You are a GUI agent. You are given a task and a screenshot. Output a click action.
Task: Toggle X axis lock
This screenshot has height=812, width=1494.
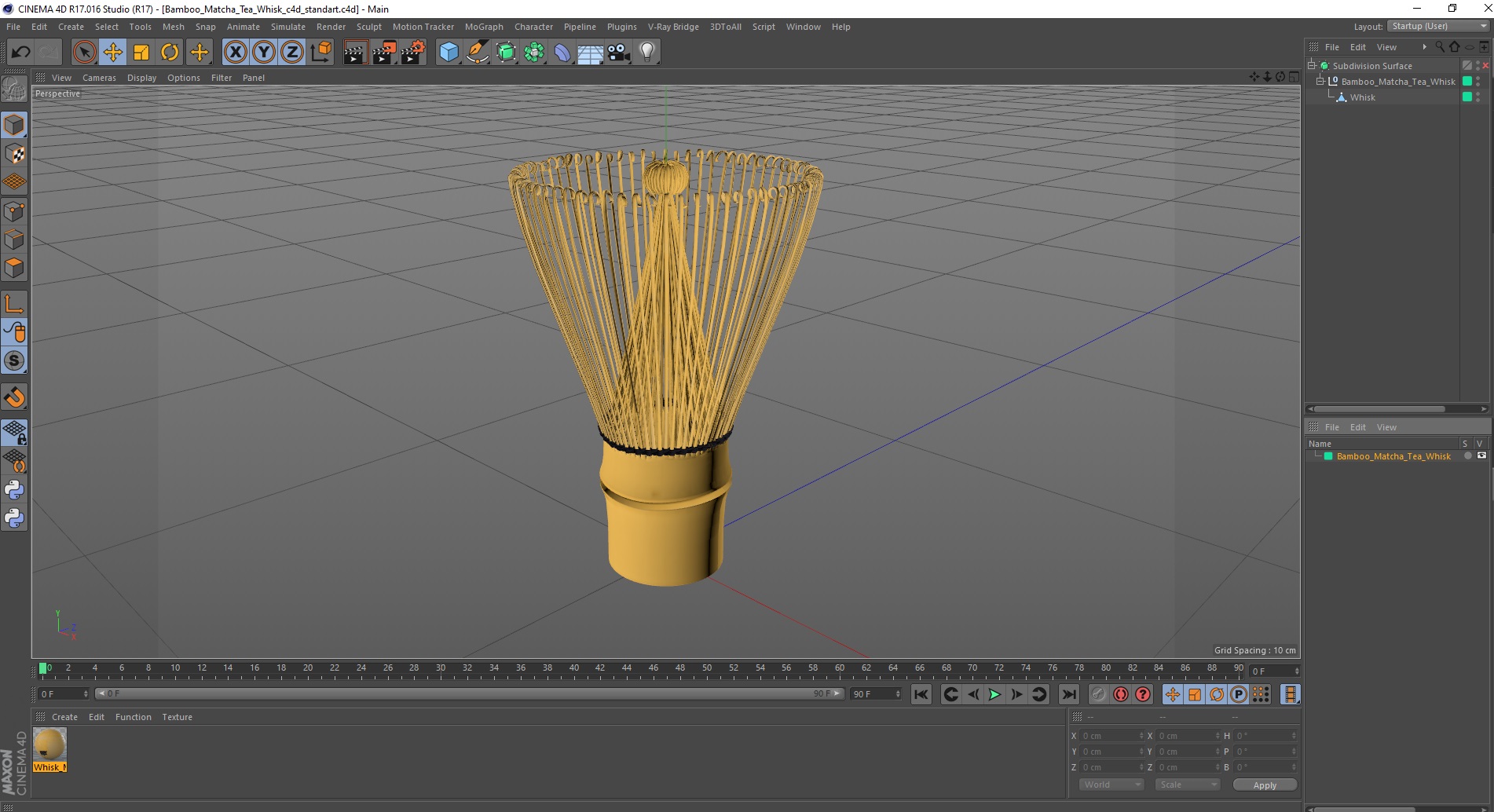[x=235, y=53]
